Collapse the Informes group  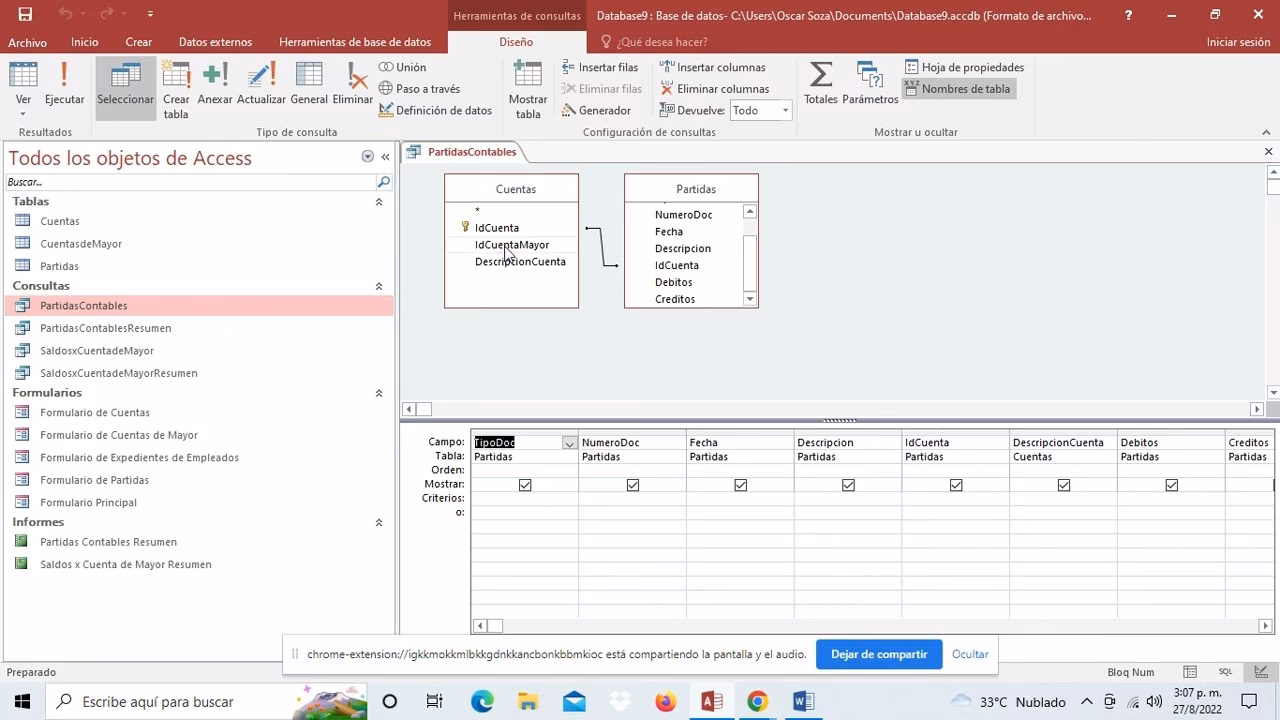point(379,522)
